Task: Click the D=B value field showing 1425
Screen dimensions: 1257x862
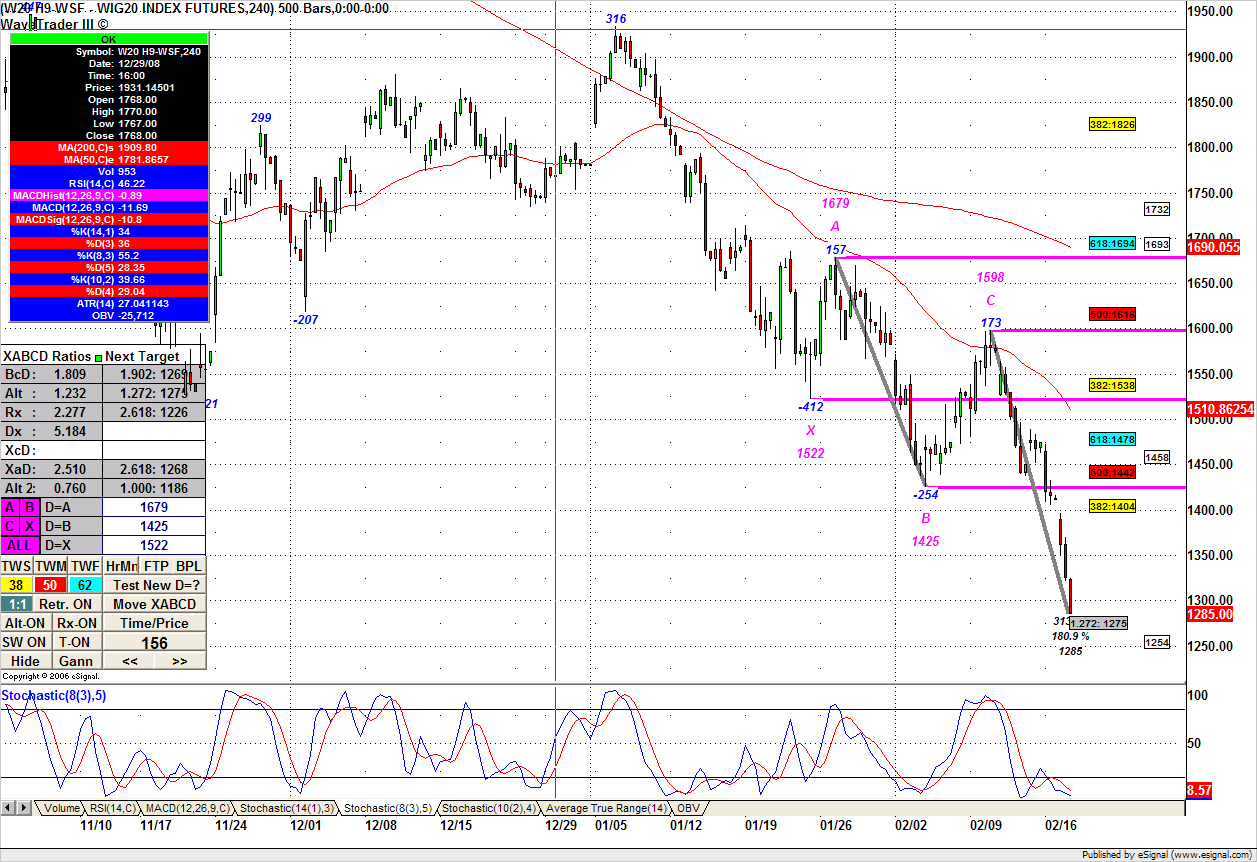Action: coord(154,526)
